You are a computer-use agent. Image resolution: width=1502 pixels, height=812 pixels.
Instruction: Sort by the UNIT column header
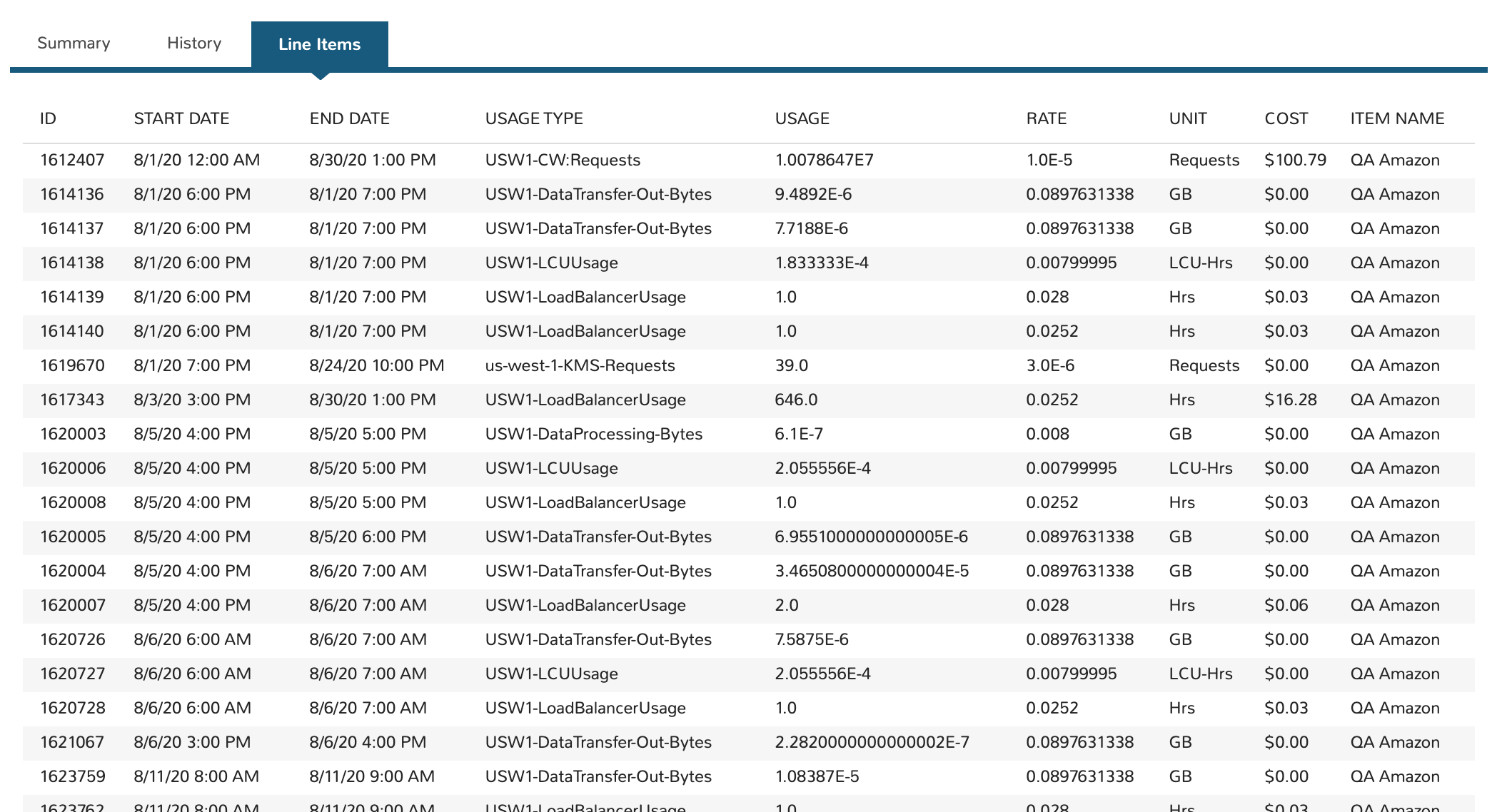(1187, 118)
